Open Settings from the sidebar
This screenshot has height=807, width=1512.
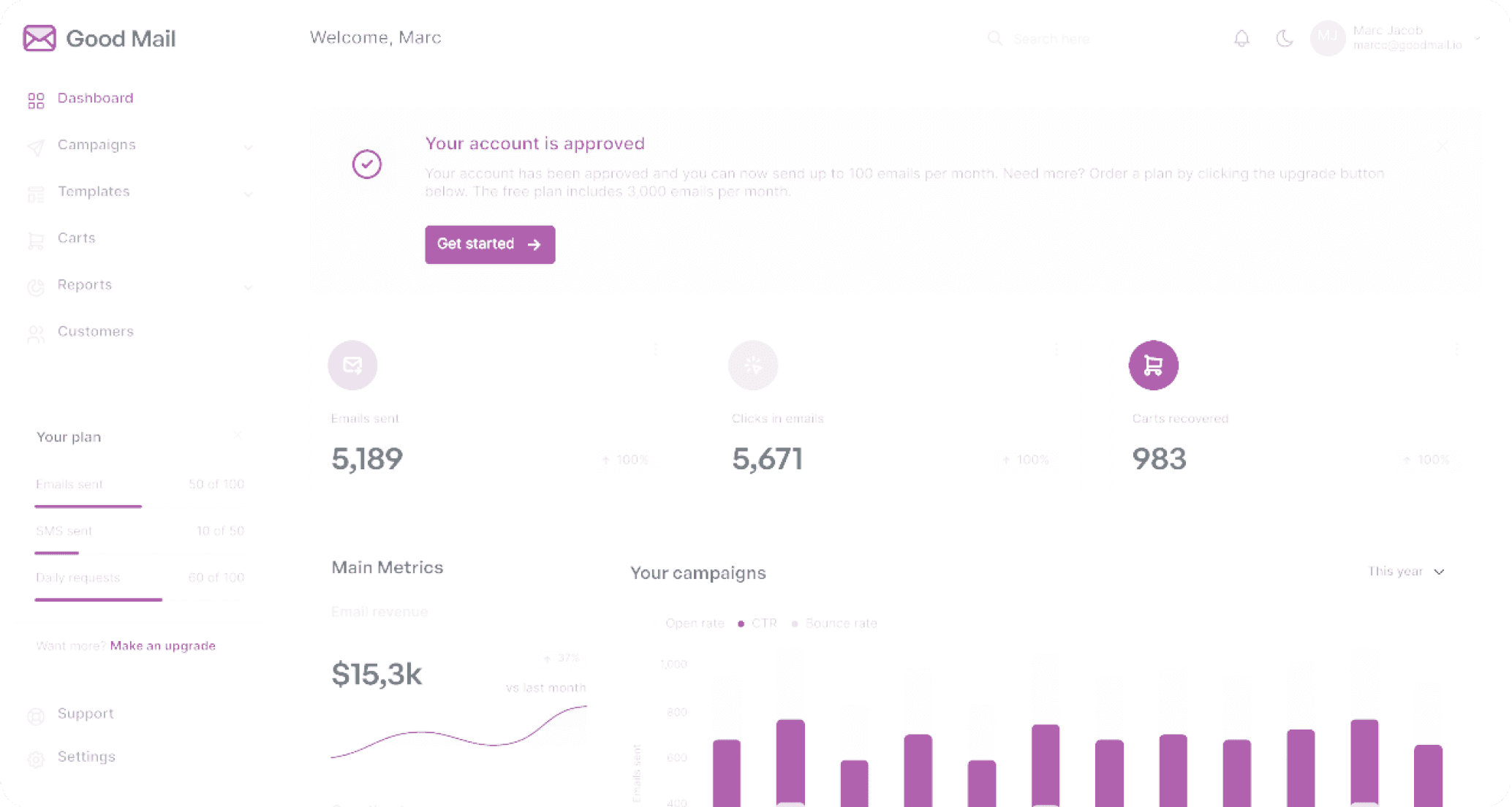(86, 757)
